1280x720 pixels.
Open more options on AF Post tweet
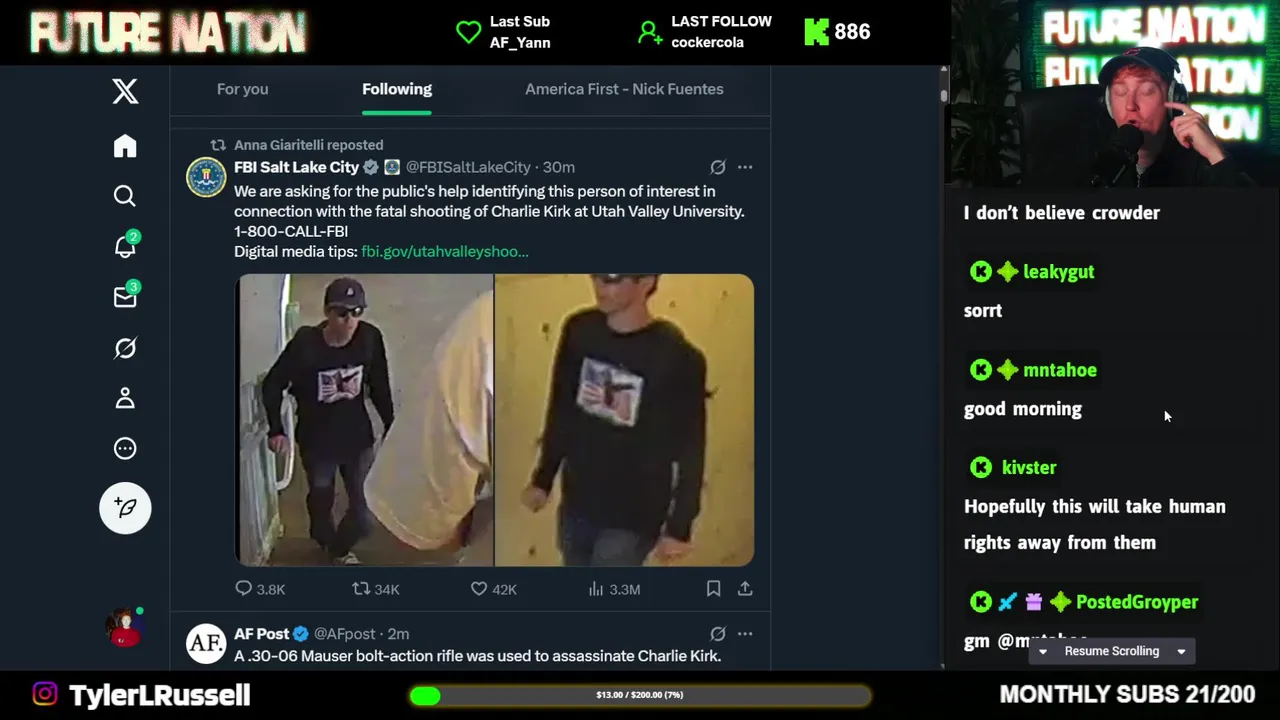coord(745,634)
